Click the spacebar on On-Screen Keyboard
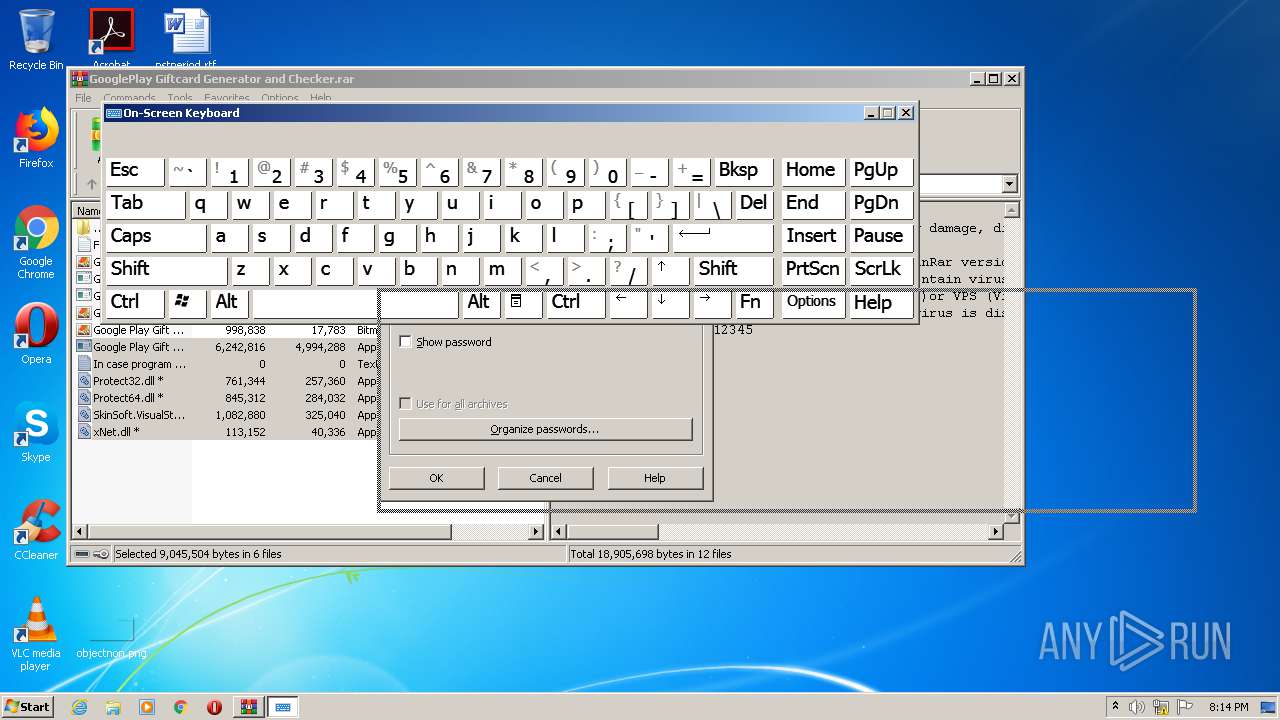Image resolution: width=1280 pixels, height=720 pixels. pyautogui.click(x=355, y=302)
